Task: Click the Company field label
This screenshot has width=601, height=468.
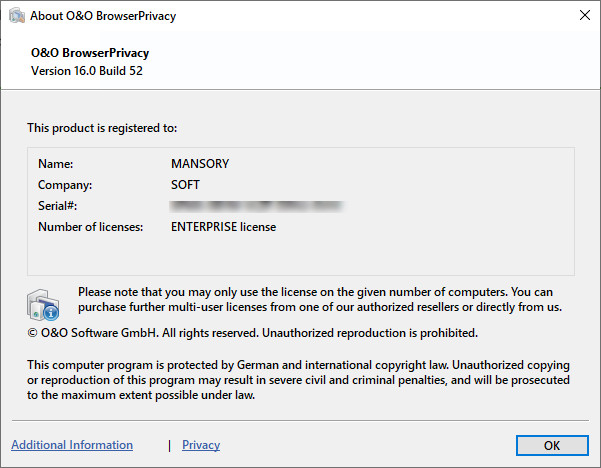Action: (x=65, y=185)
